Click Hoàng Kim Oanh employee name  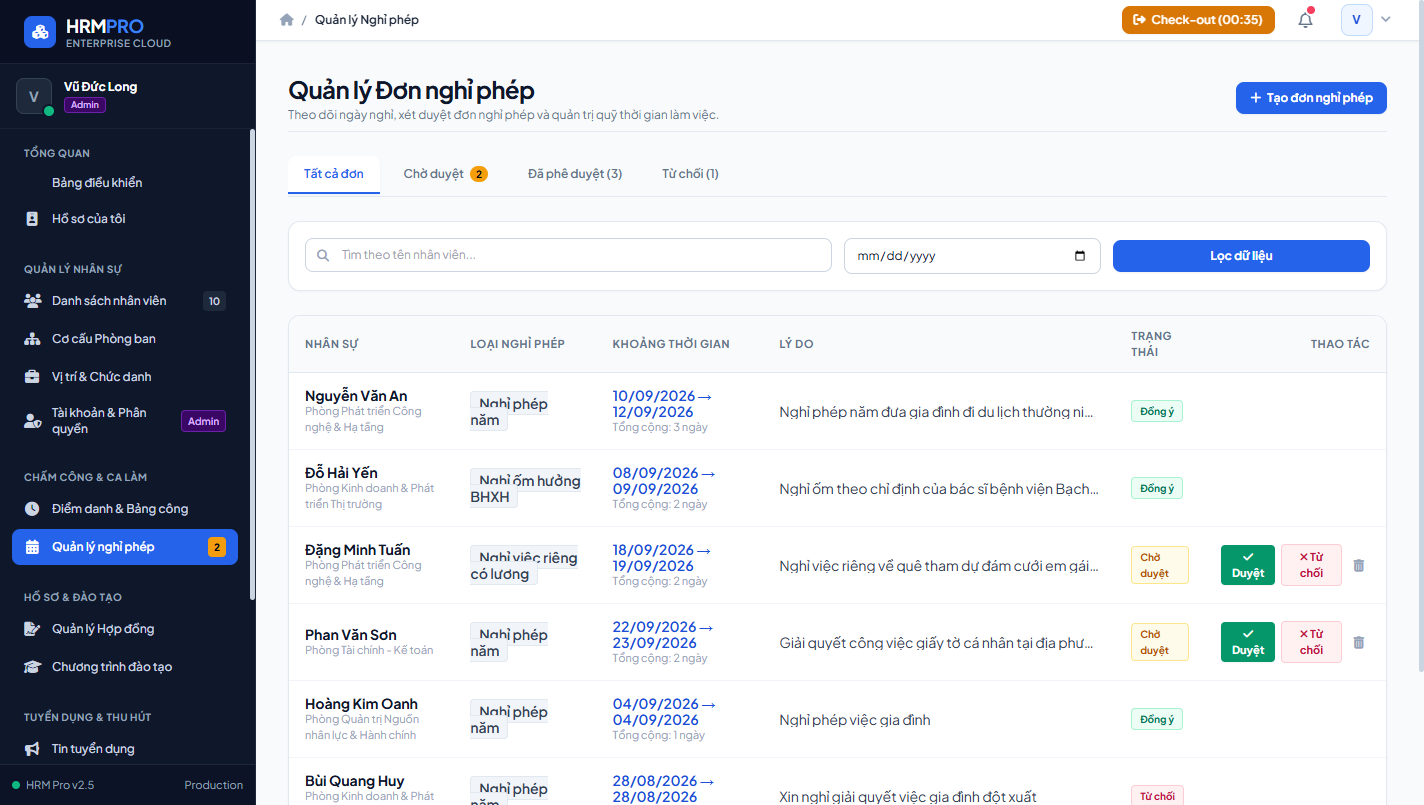(x=361, y=704)
